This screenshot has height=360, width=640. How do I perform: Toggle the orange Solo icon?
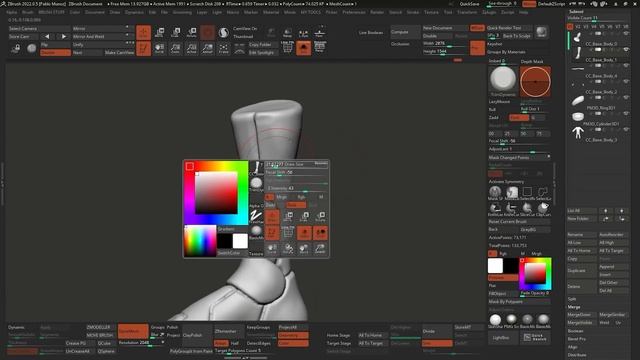(304, 48)
